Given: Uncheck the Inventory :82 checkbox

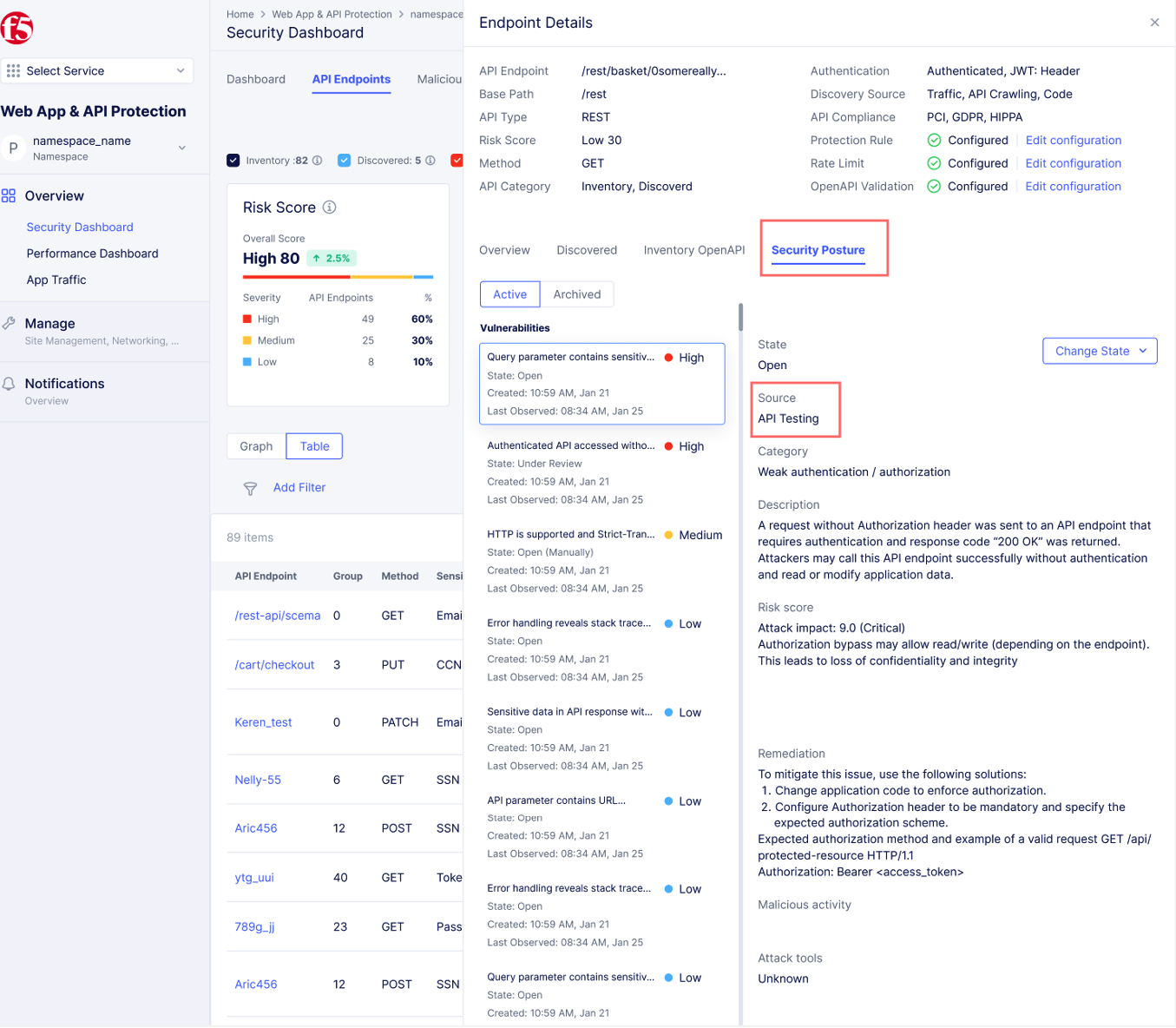Looking at the screenshot, I should (x=233, y=160).
